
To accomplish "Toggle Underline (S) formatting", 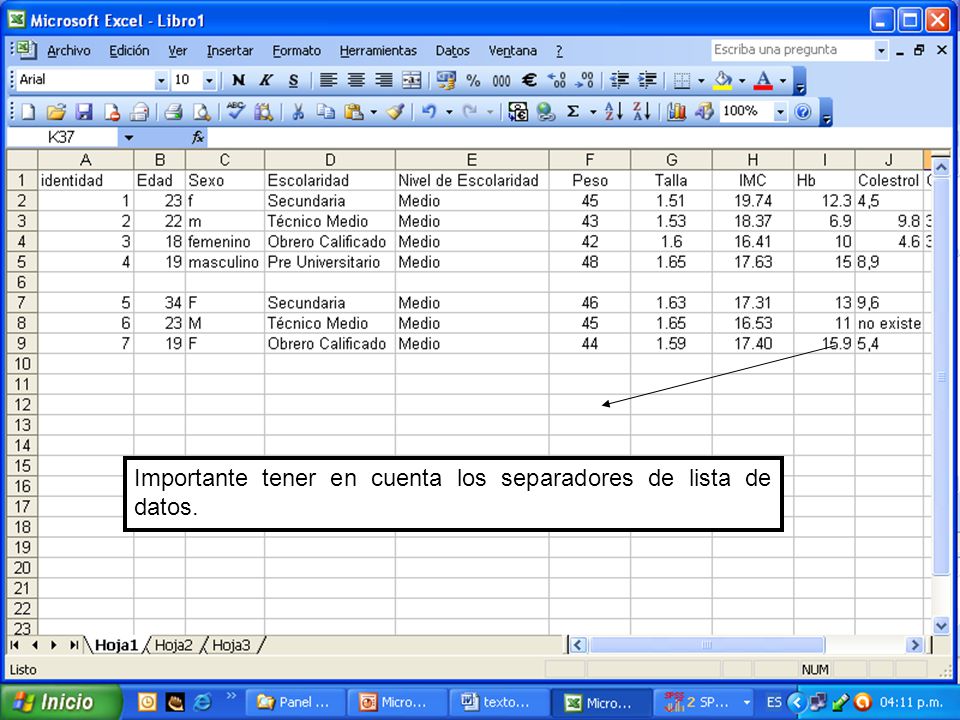I will tap(293, 80).
